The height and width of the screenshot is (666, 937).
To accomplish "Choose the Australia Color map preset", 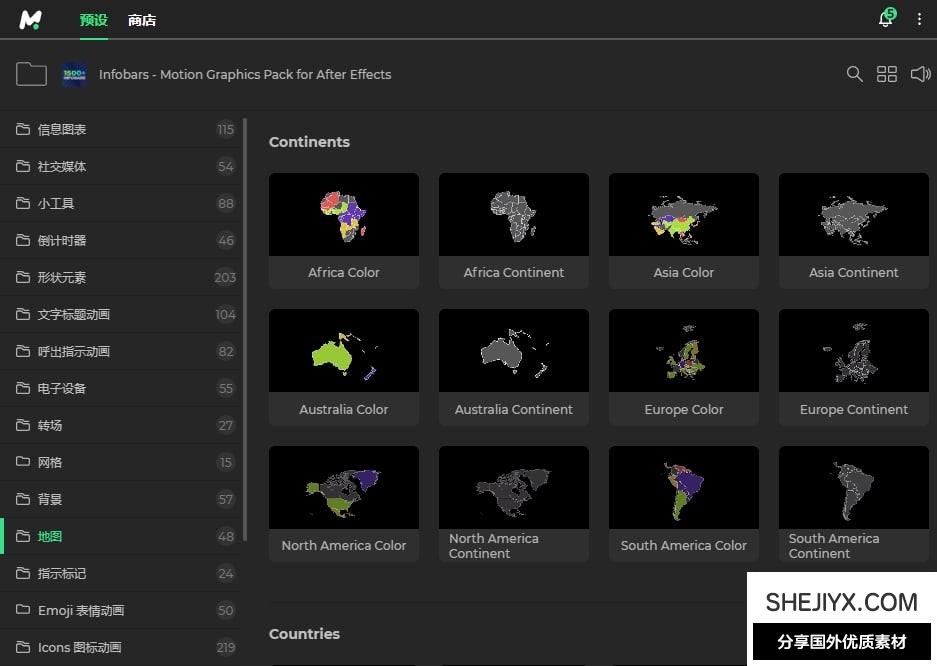I will [x=344, y=351].
